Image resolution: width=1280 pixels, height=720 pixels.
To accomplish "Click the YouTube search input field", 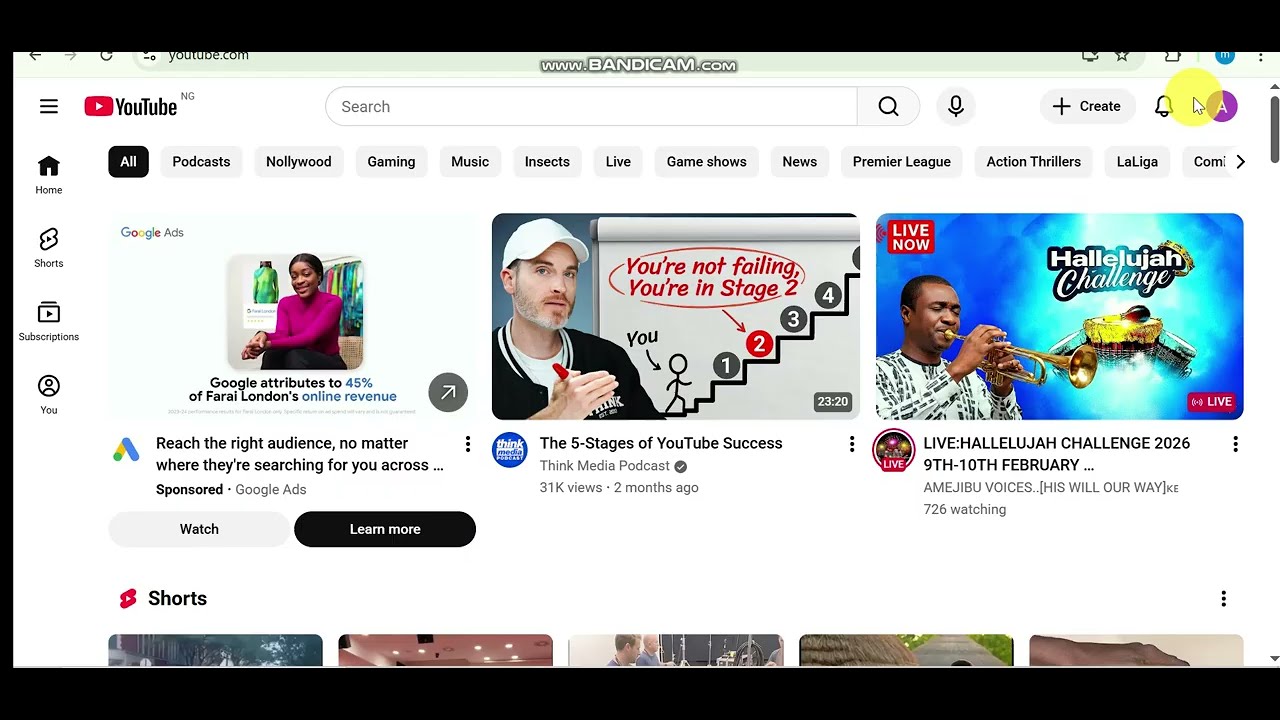I will [591, 106].
